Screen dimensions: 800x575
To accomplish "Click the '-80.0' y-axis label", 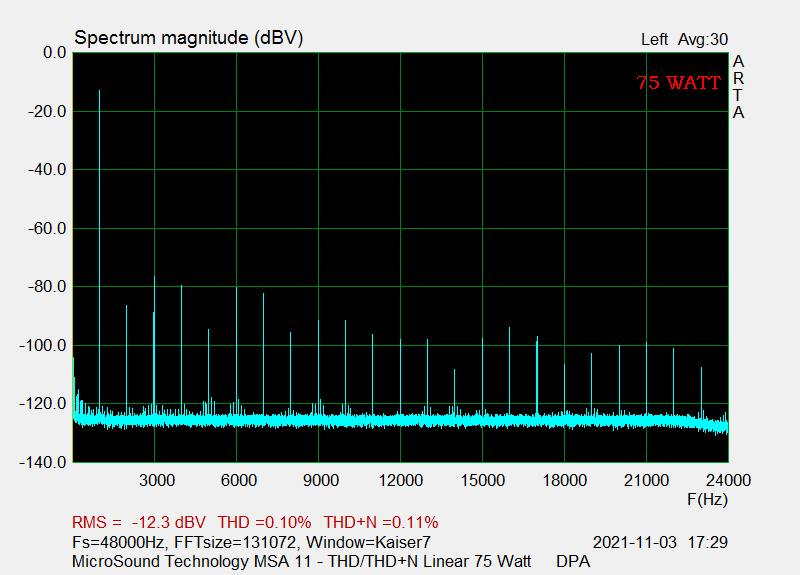I will (x=47, y=287).
